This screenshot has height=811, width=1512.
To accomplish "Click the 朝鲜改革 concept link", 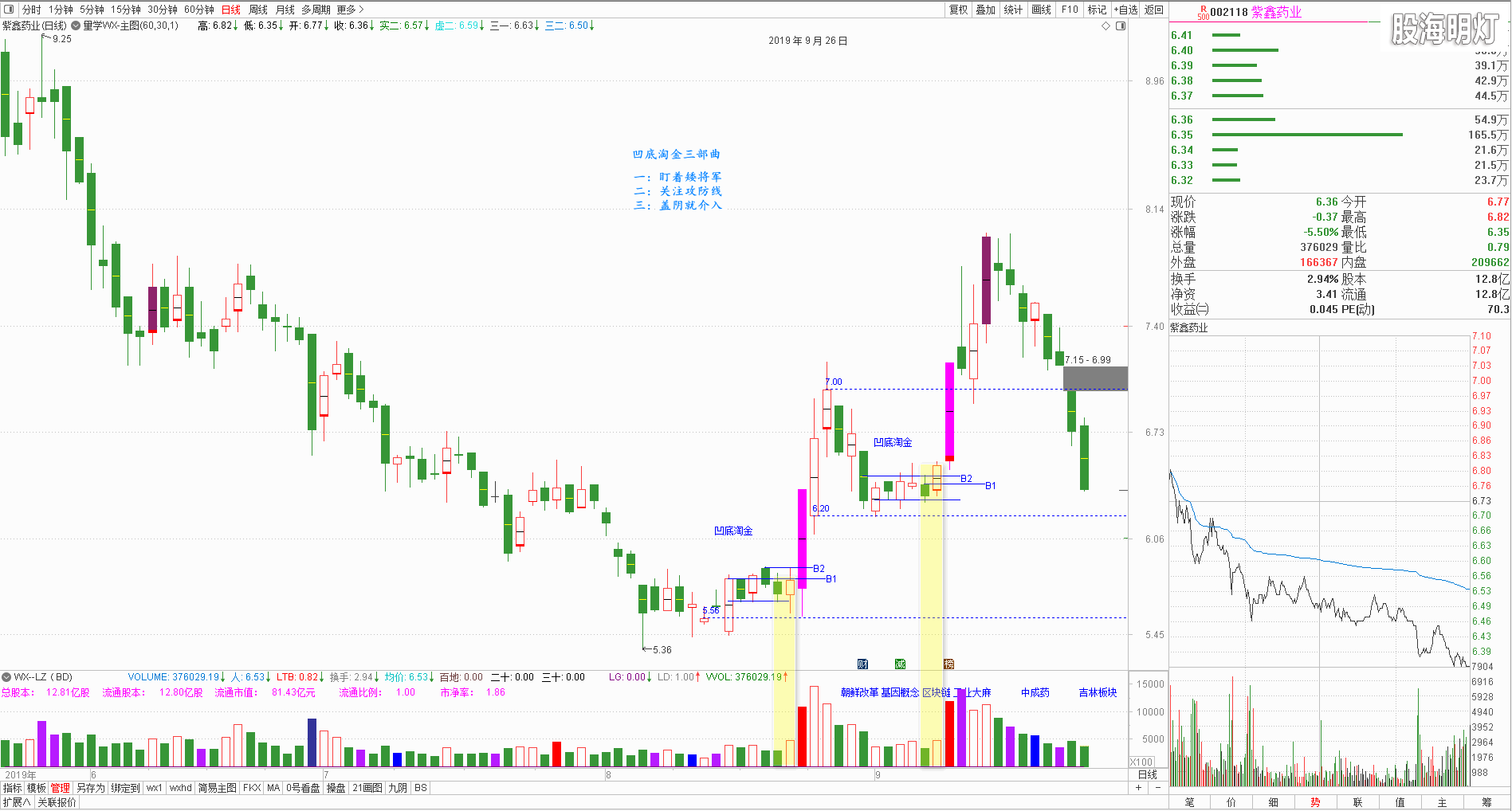I will (x=859, y=692).
